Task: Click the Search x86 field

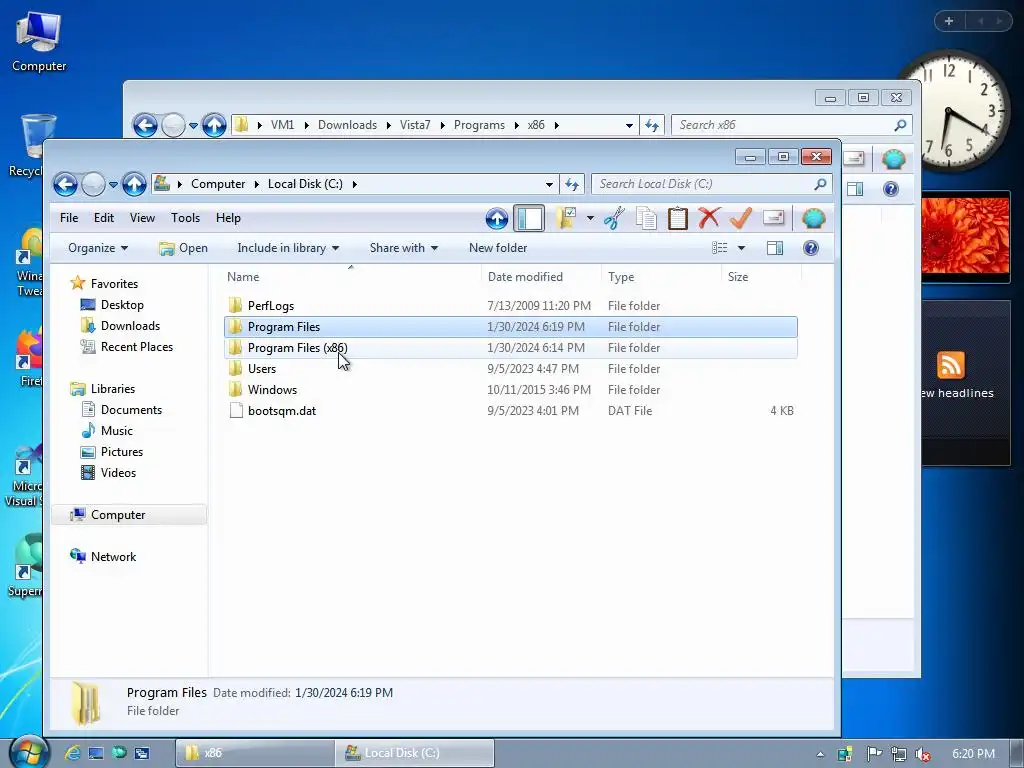Action: point(792,125)
